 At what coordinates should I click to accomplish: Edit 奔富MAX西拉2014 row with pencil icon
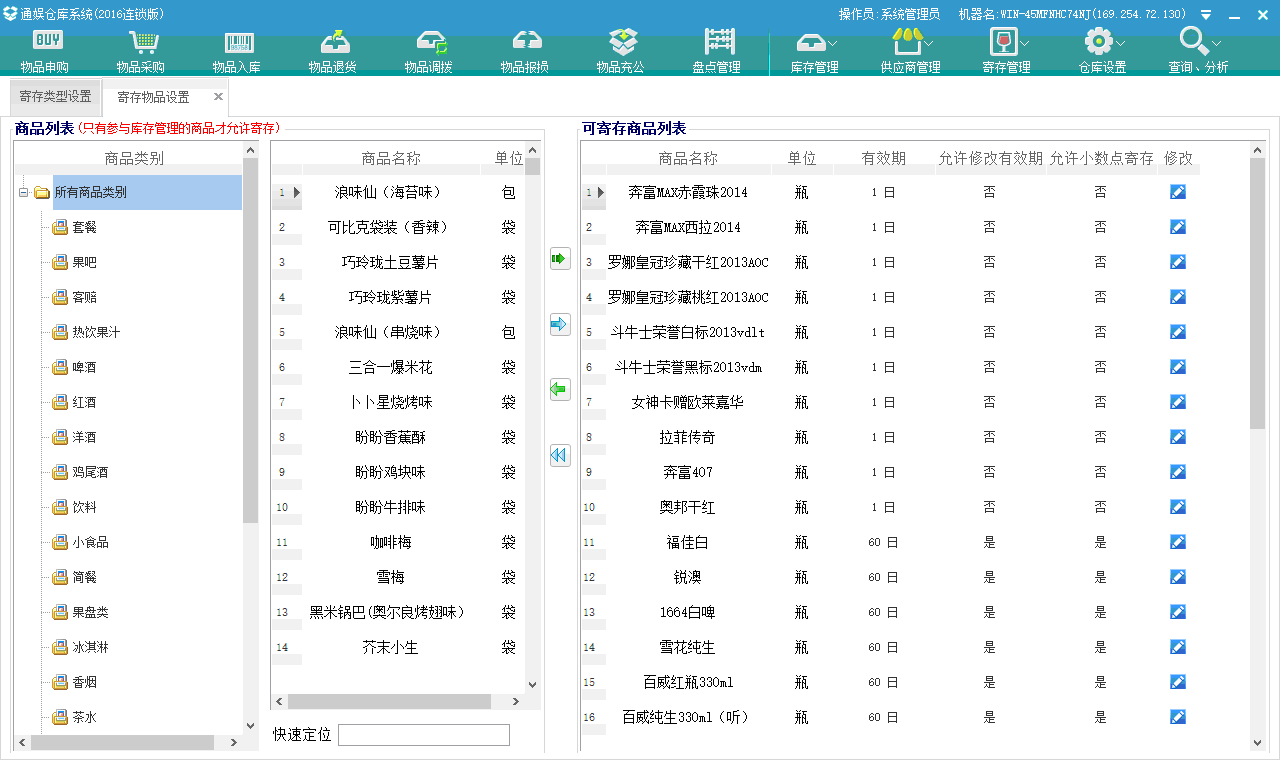1178,227
